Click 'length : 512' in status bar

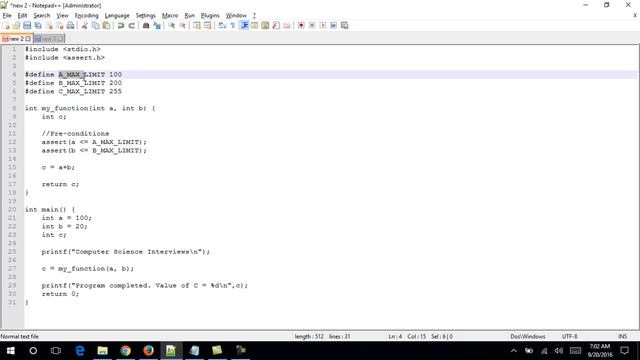pyautogui.click(x=309, y=336)
